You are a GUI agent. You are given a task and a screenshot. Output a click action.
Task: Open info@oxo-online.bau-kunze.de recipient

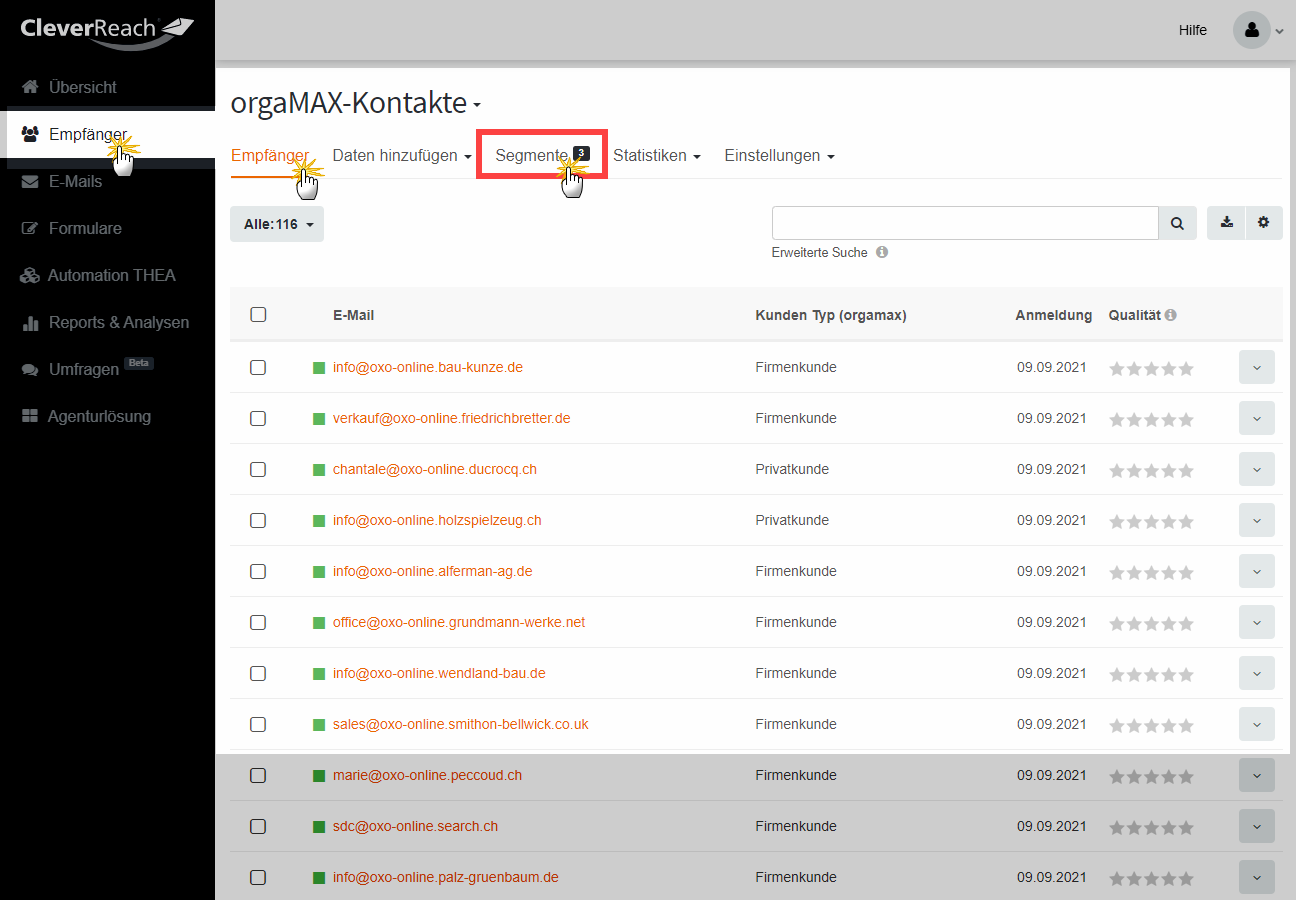coord(428,367)
